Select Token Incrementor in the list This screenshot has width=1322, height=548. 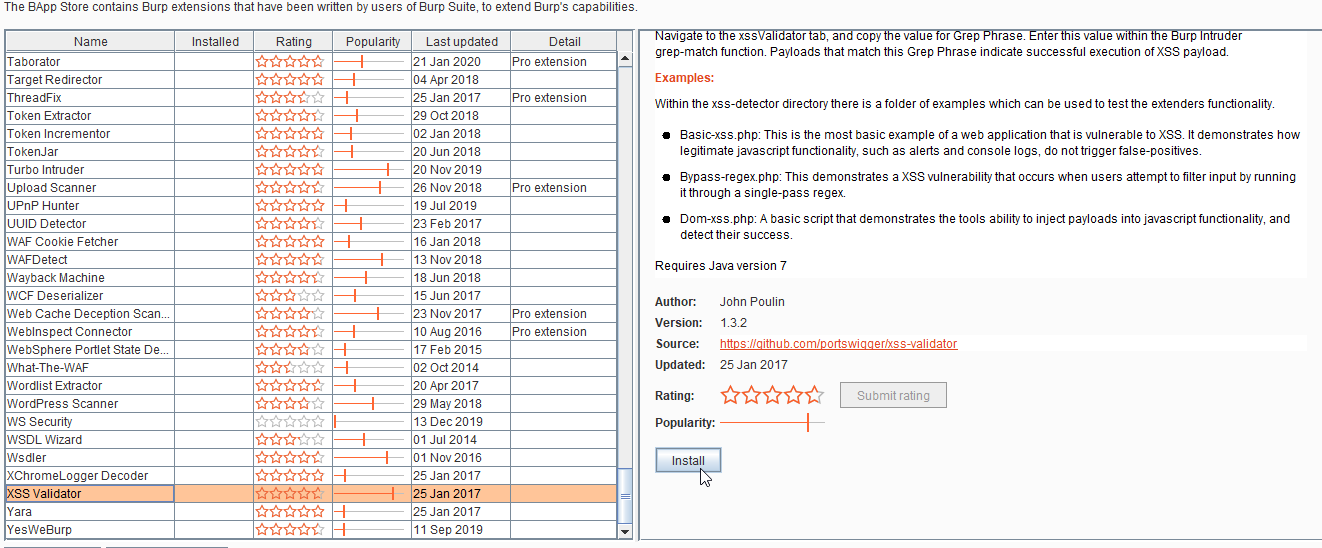click(x=311, y=134)
